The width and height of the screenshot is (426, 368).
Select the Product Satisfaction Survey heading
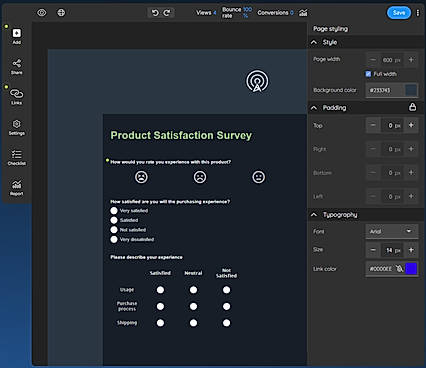pyautogui.click(x=181, y=135)
